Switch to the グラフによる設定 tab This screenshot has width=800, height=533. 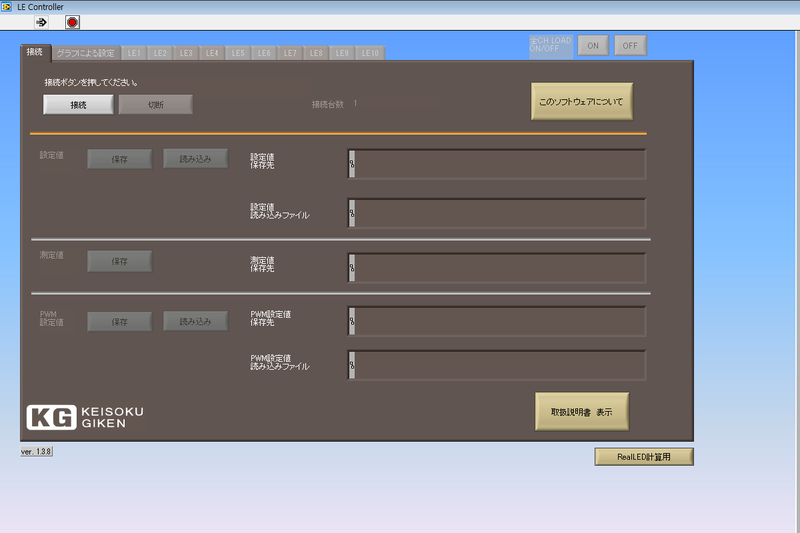tap(86, 52)
